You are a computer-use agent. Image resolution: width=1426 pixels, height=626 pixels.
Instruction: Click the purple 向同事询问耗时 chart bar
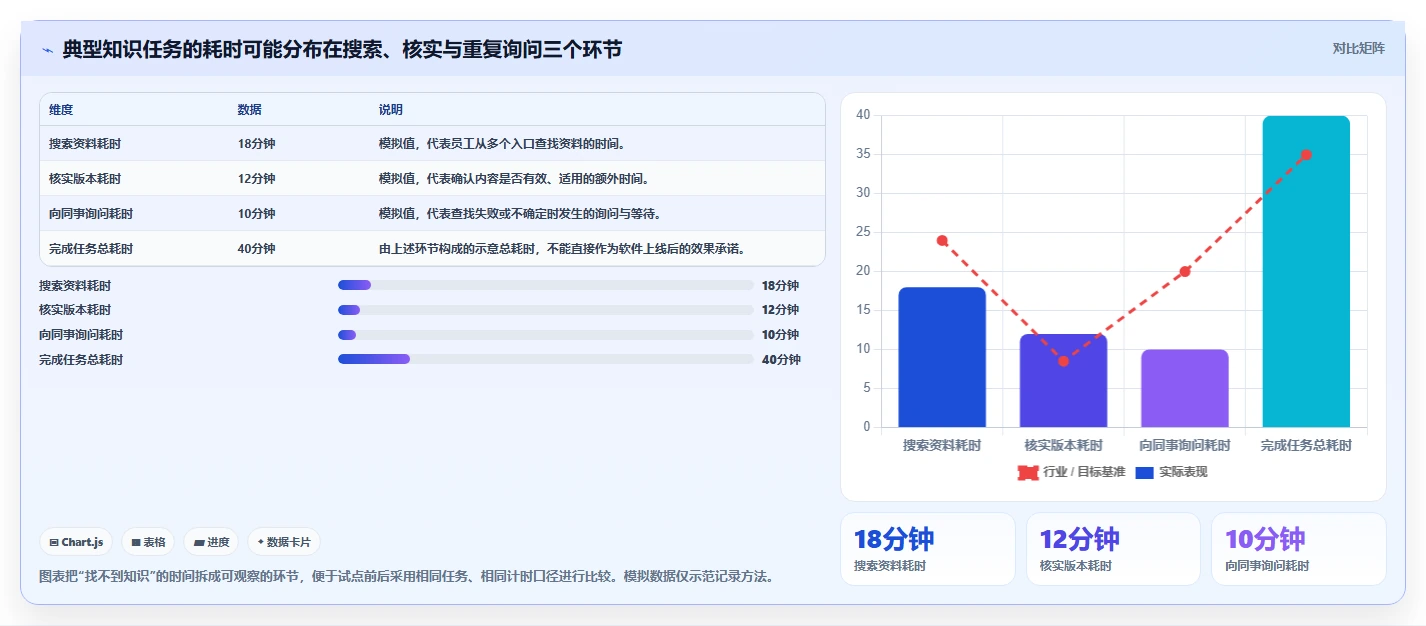[1185, 388]
